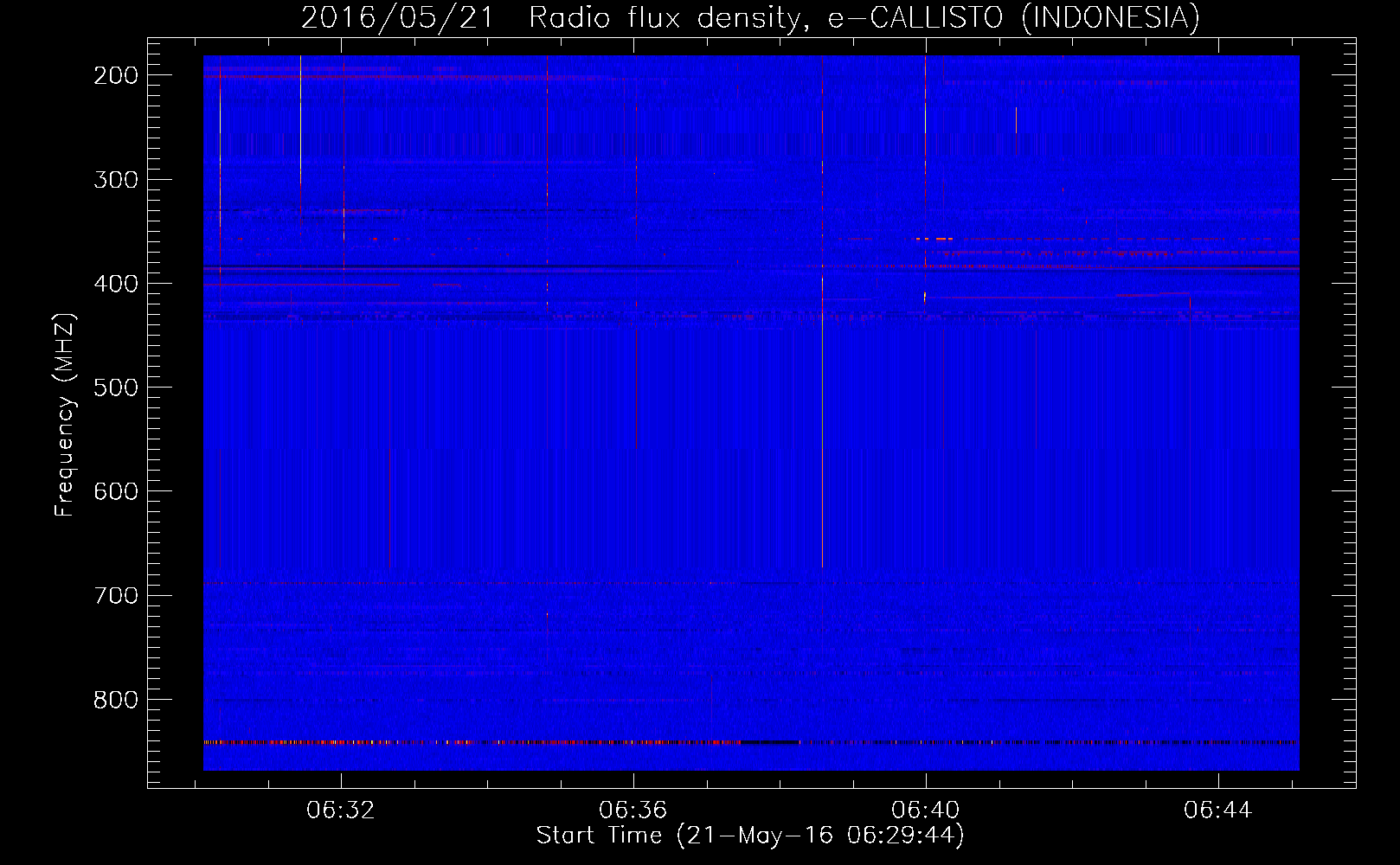Image resolution: width=1400 pixels, height=865 pixels.
Task: Click the red-orange interference band near the spectrogram bottom
Action: [x=751, y=742]
